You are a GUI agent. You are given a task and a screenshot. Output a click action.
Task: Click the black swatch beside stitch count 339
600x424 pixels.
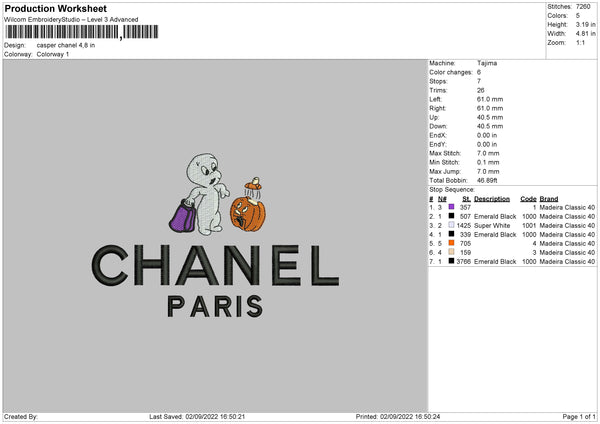[x=451, y=234]
